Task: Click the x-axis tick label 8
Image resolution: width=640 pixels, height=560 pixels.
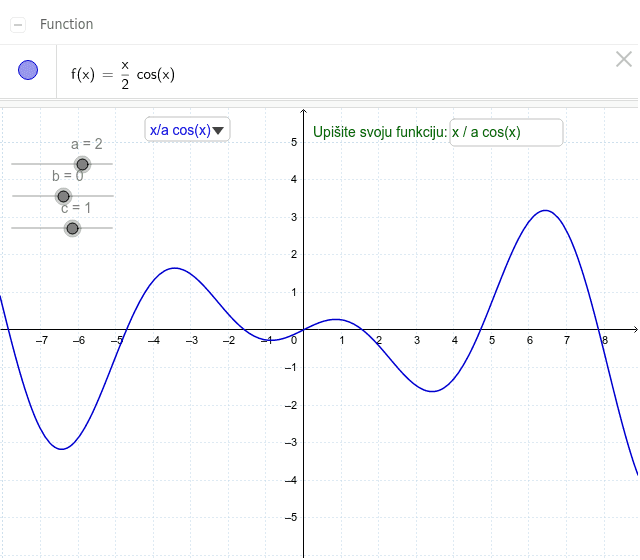Action: pyautogui.click(x=605, y=340)
